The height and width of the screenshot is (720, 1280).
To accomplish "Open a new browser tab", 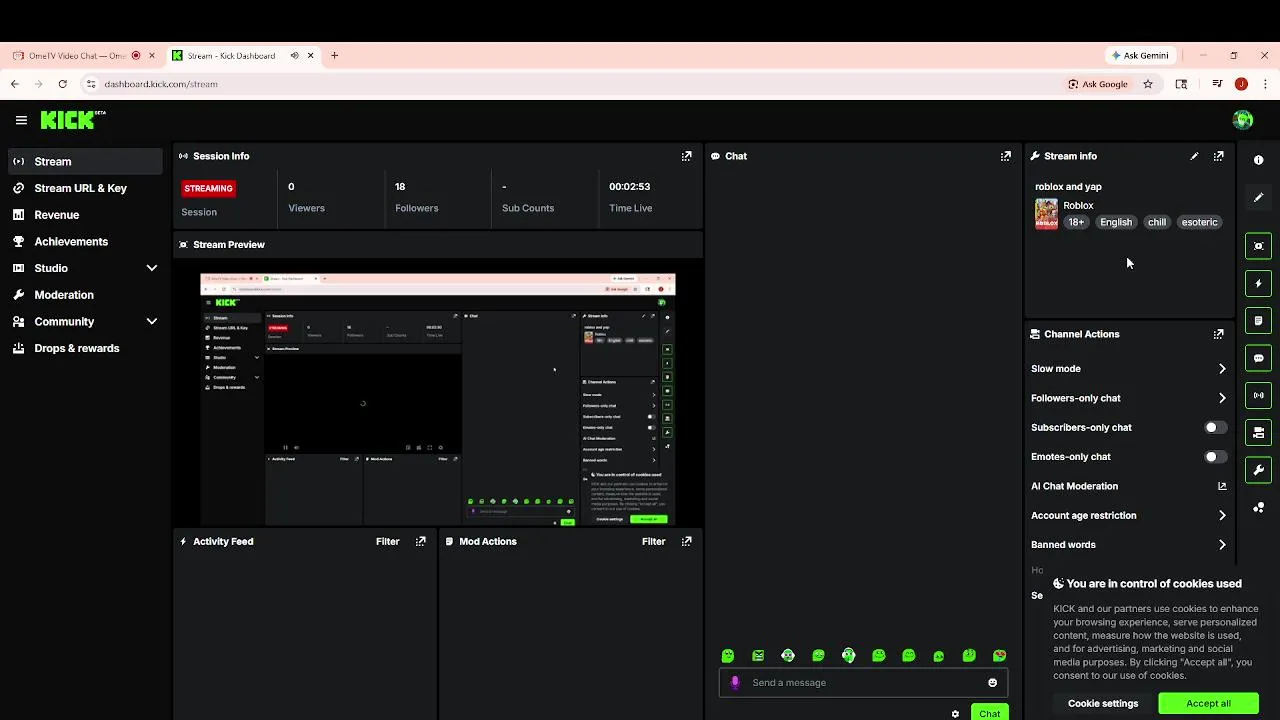I will pos(335,55).
